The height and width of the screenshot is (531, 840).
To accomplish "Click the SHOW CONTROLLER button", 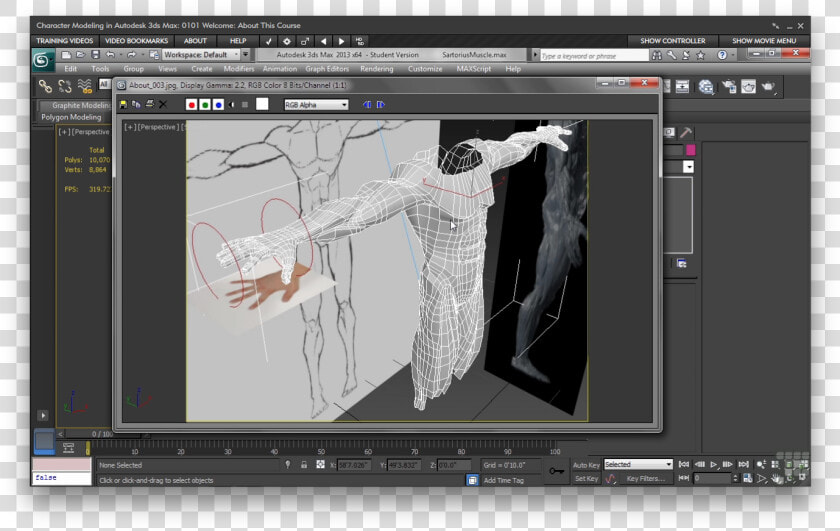I will [x=673, y=41].
